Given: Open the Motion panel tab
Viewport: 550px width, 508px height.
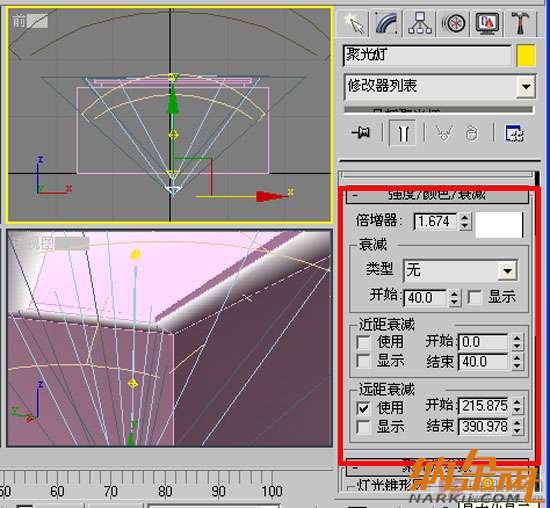Looking at the screenshot, I should pos(453,23).
